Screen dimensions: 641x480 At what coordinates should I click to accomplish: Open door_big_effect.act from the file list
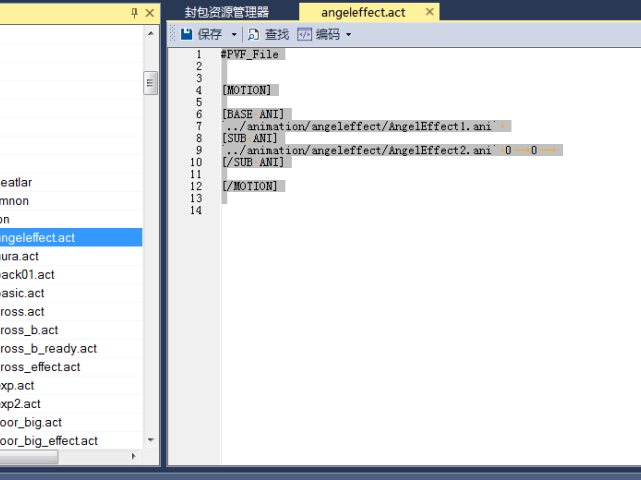pos(48,440)
